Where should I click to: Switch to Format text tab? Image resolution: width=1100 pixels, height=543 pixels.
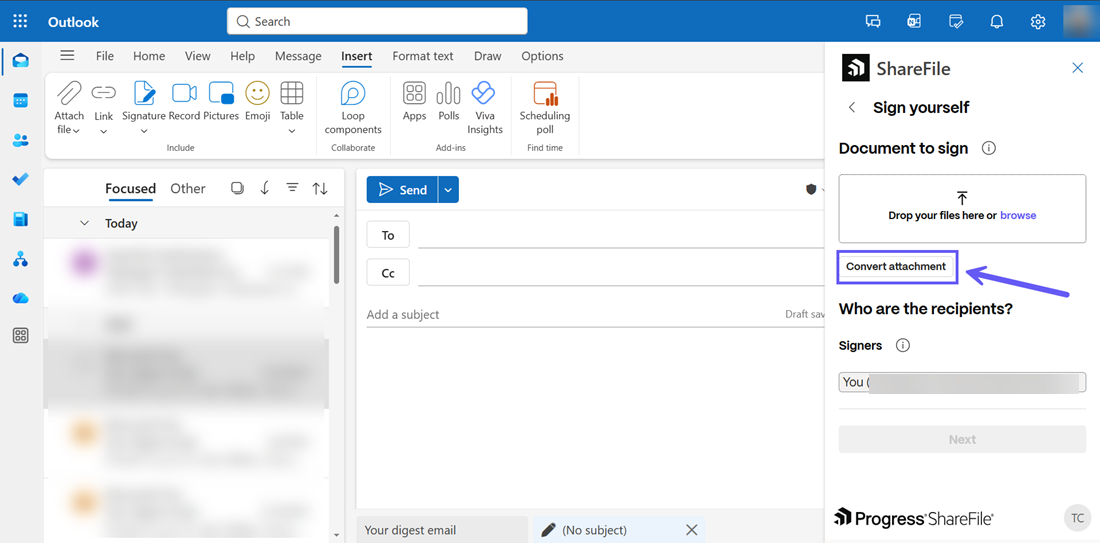(x=423, y=56)
